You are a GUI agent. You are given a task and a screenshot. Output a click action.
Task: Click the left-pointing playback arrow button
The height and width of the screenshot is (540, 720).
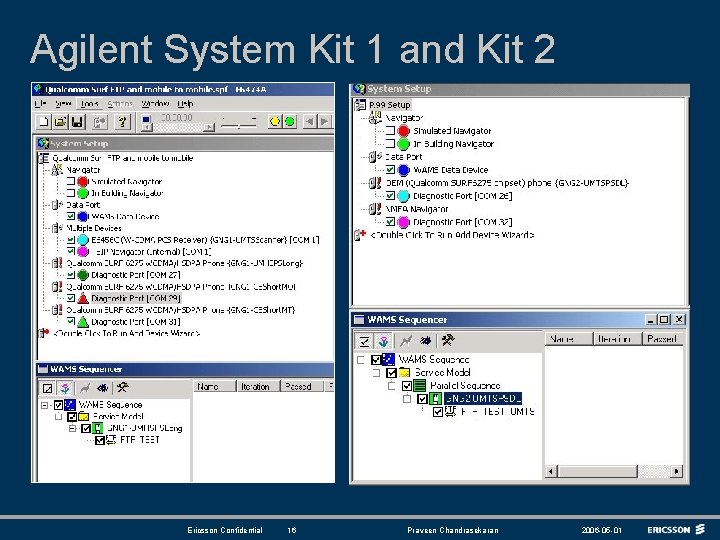pyautogui.click(x=310, y=122)
